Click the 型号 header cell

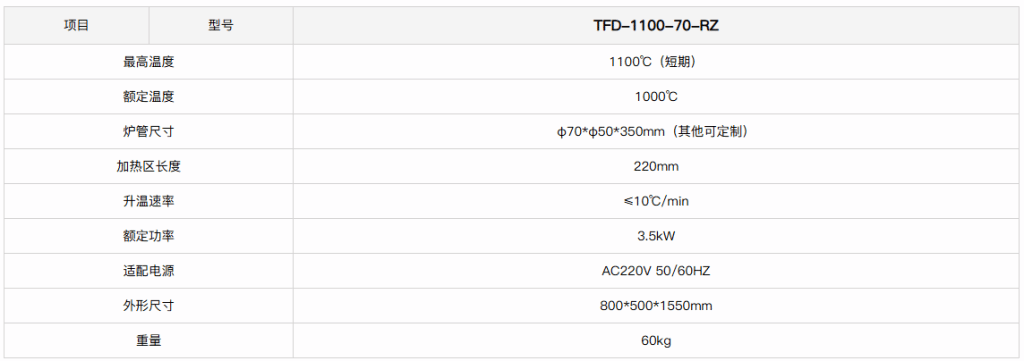pyautogui.click(x=221, y=26)
